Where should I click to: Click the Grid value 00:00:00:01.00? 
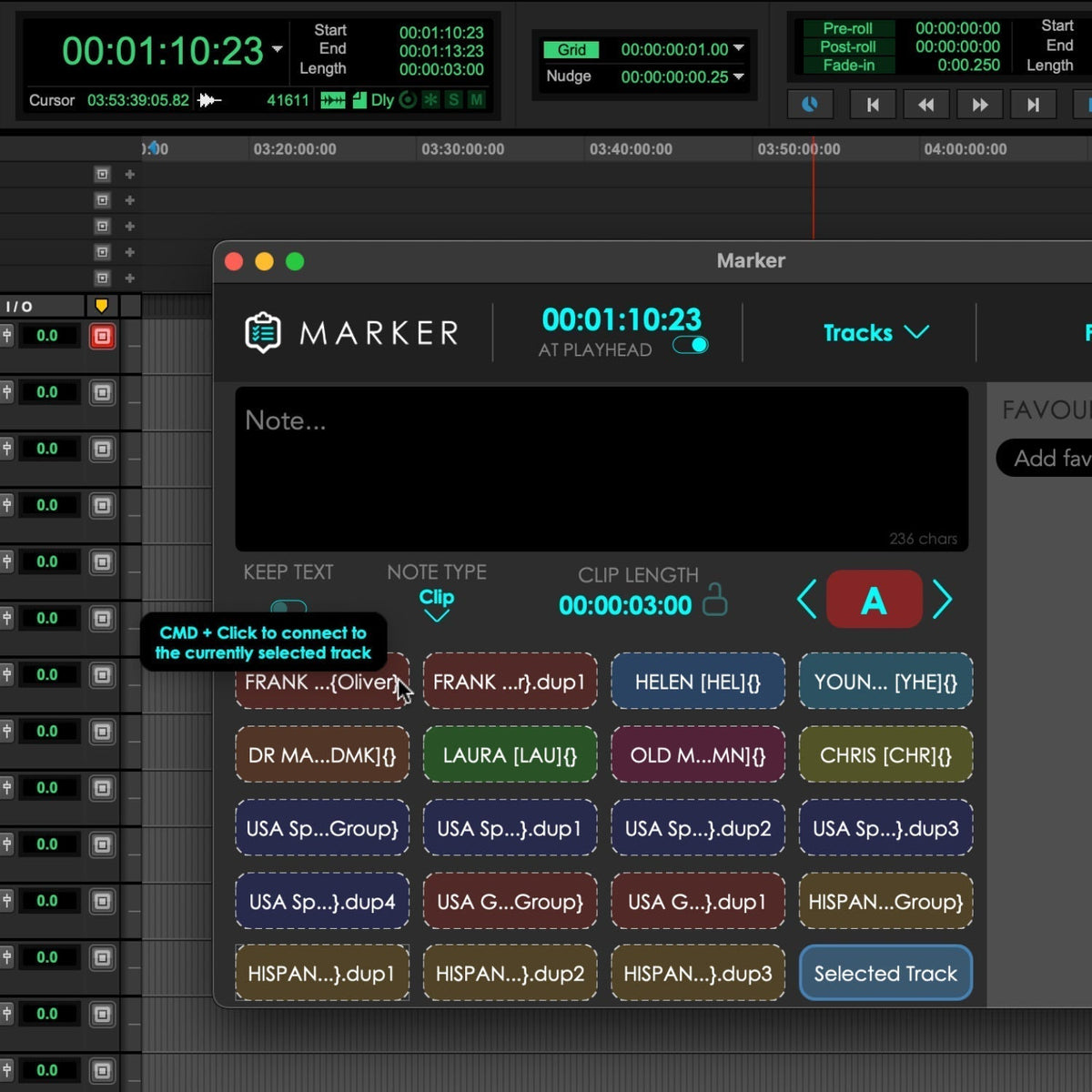674,50
